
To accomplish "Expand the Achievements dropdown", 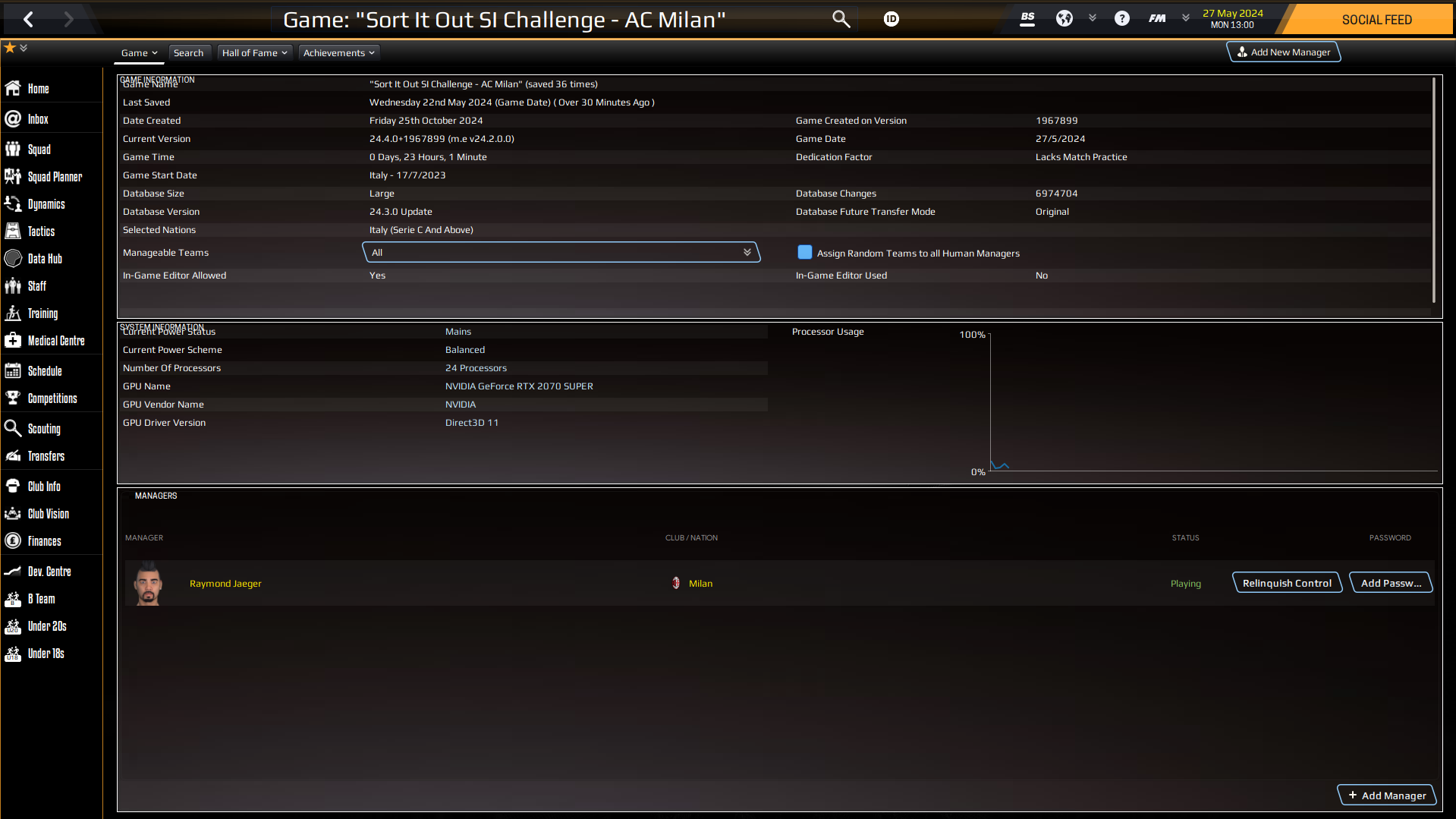I will pyautogui.click(x=339, y=53).
